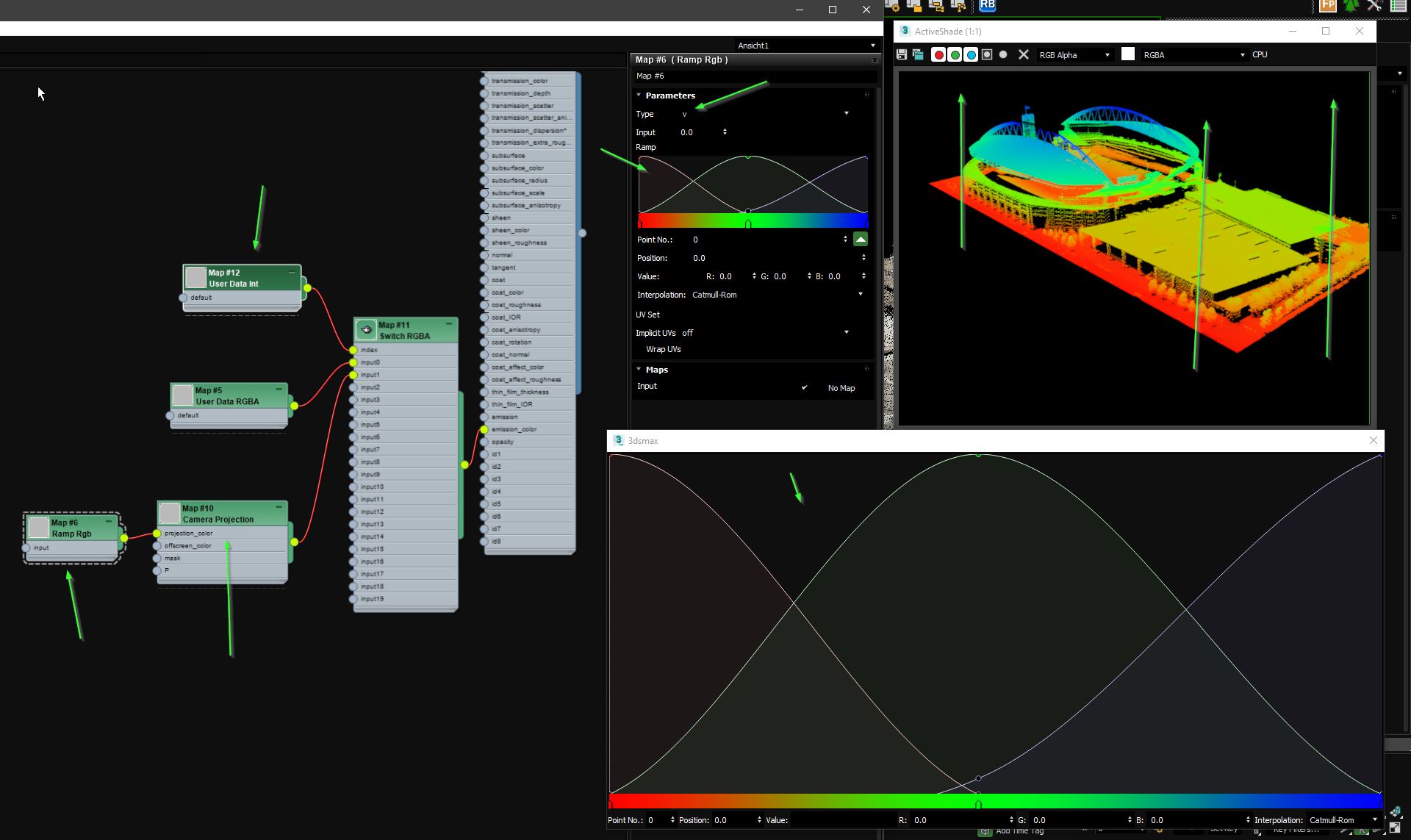Open the wrench tools icon top right

click(1374, 6)
